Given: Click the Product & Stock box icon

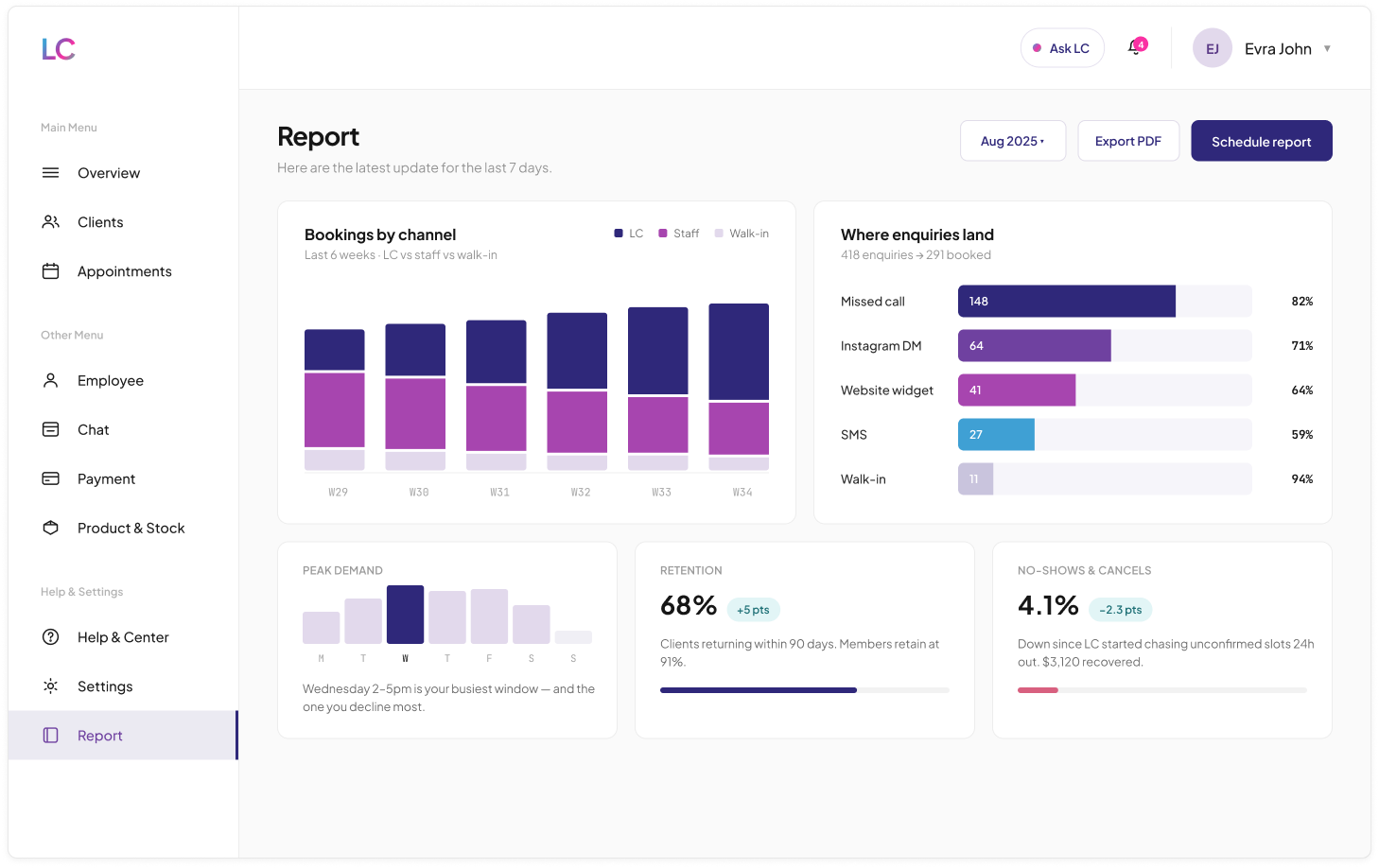Looking at the screenshot, I should coord(51,528).
